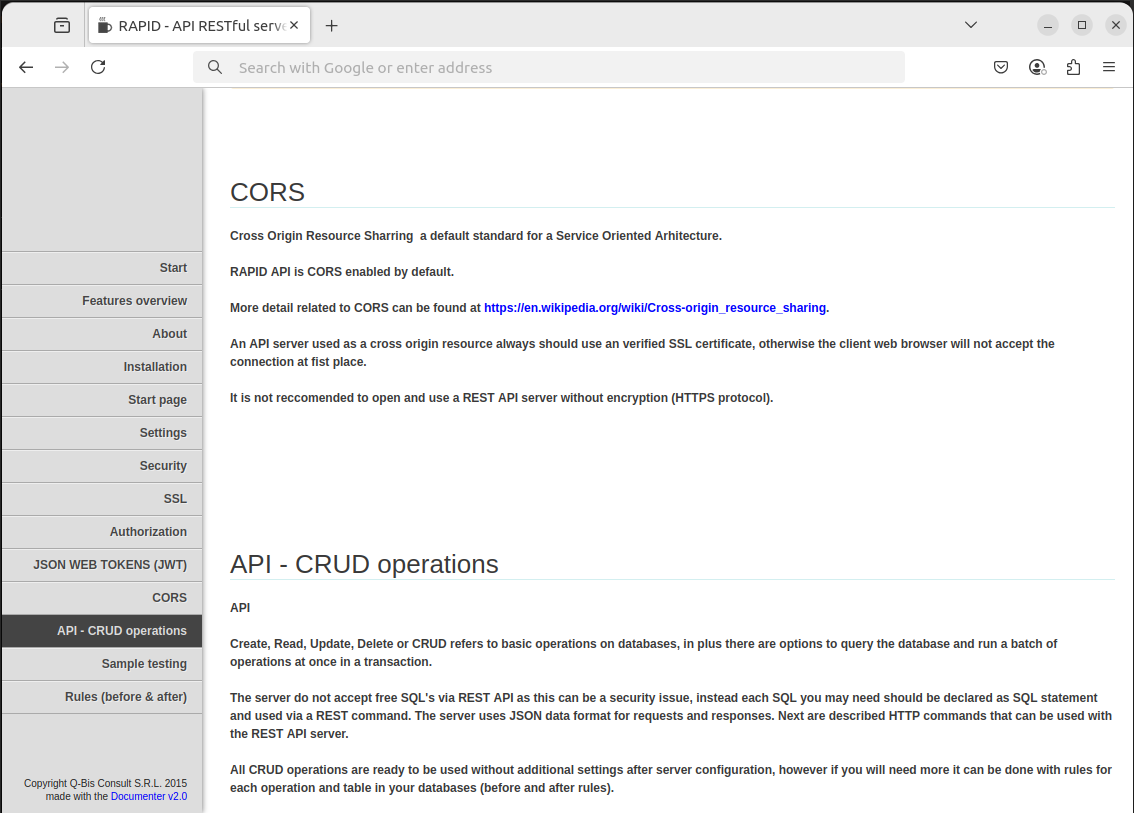Jump to Security section in sidebar
Image resolution: width=1134 pixels, height=813 pixels.
click(102, 466)
